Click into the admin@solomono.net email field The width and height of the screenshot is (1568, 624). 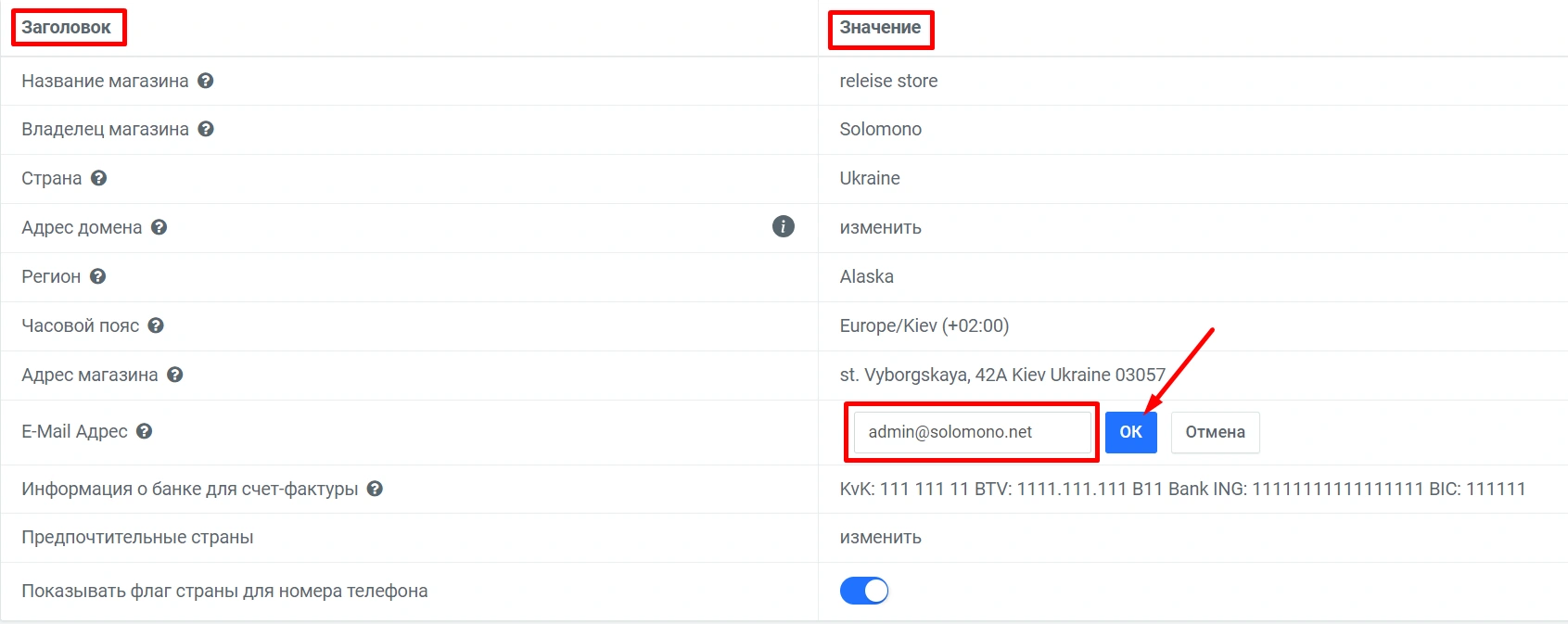tap(971, 432)
